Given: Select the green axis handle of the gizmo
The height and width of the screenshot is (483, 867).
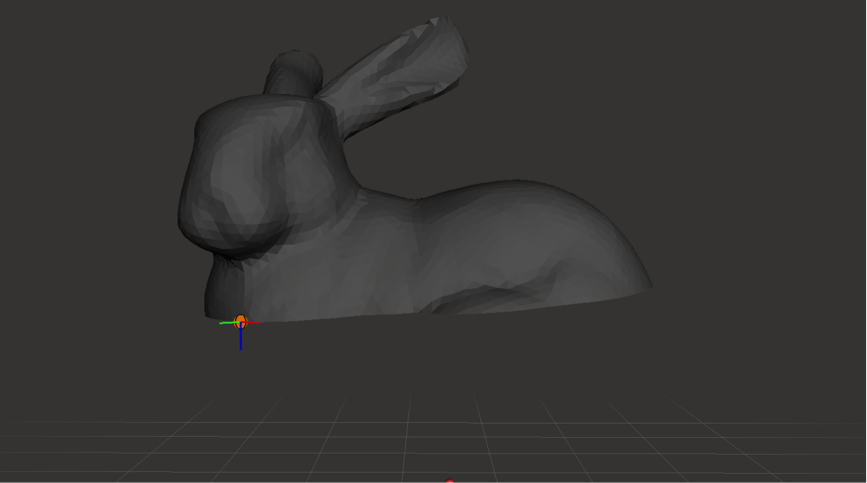Looking at the screenshot, I should click(x=226, y=323).
